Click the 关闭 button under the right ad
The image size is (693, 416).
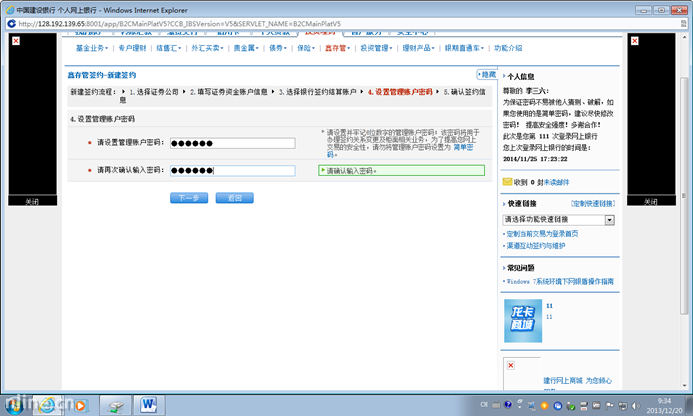click(651, 201)
